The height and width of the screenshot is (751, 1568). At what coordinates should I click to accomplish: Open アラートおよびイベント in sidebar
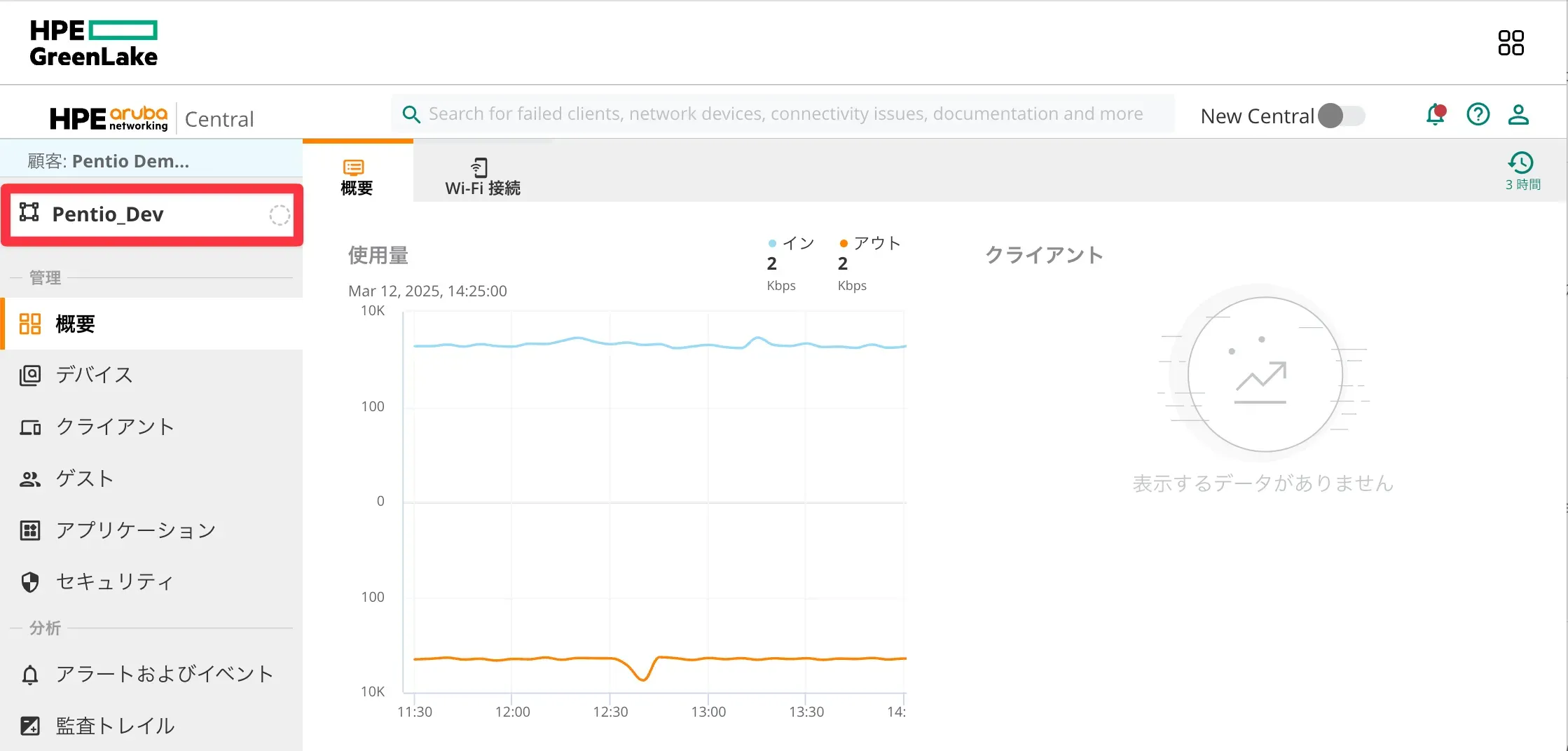pos(165,674)
